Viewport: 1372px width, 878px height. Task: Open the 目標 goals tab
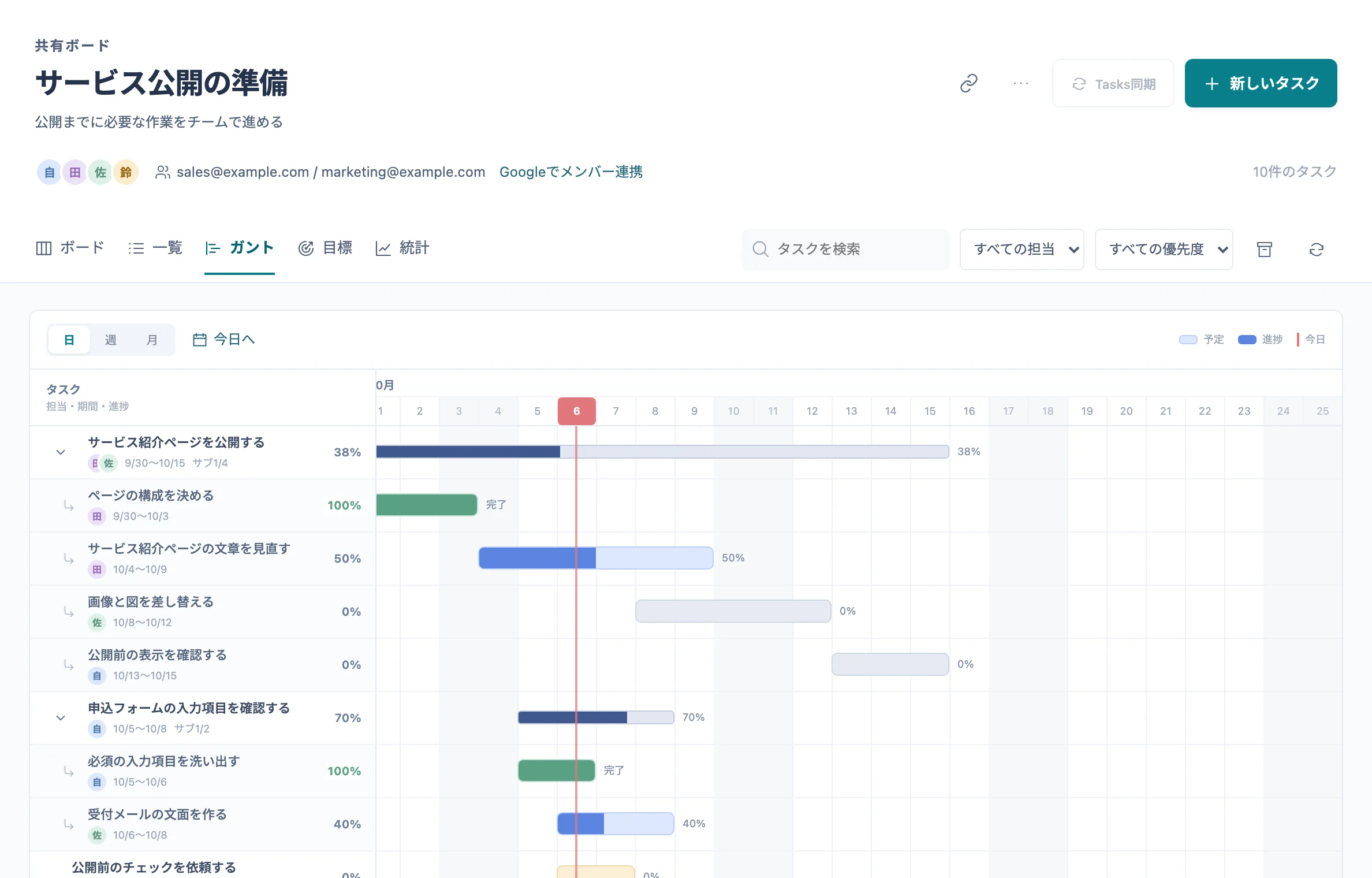click(x=325, y=248)
